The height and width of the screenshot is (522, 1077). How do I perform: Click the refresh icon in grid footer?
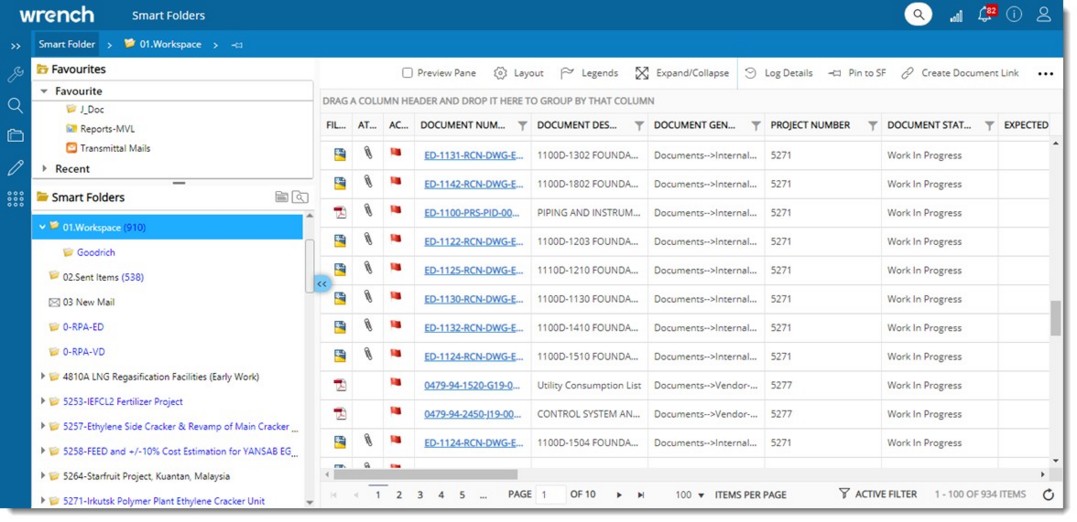click(1048, 495)
